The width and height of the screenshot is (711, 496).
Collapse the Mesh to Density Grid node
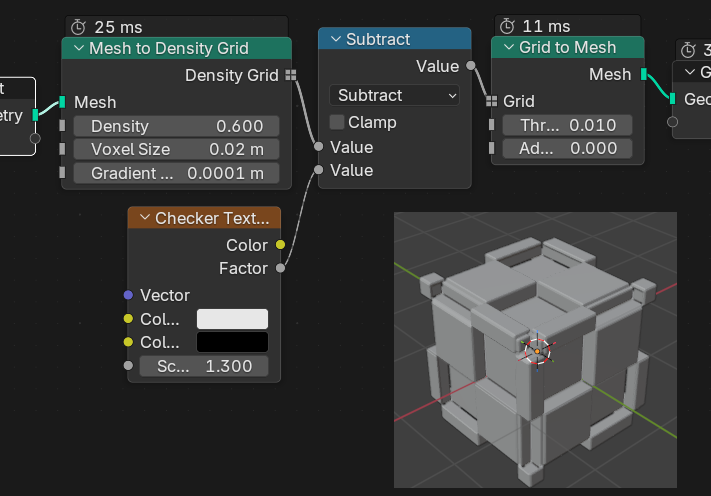click(77, 48)
